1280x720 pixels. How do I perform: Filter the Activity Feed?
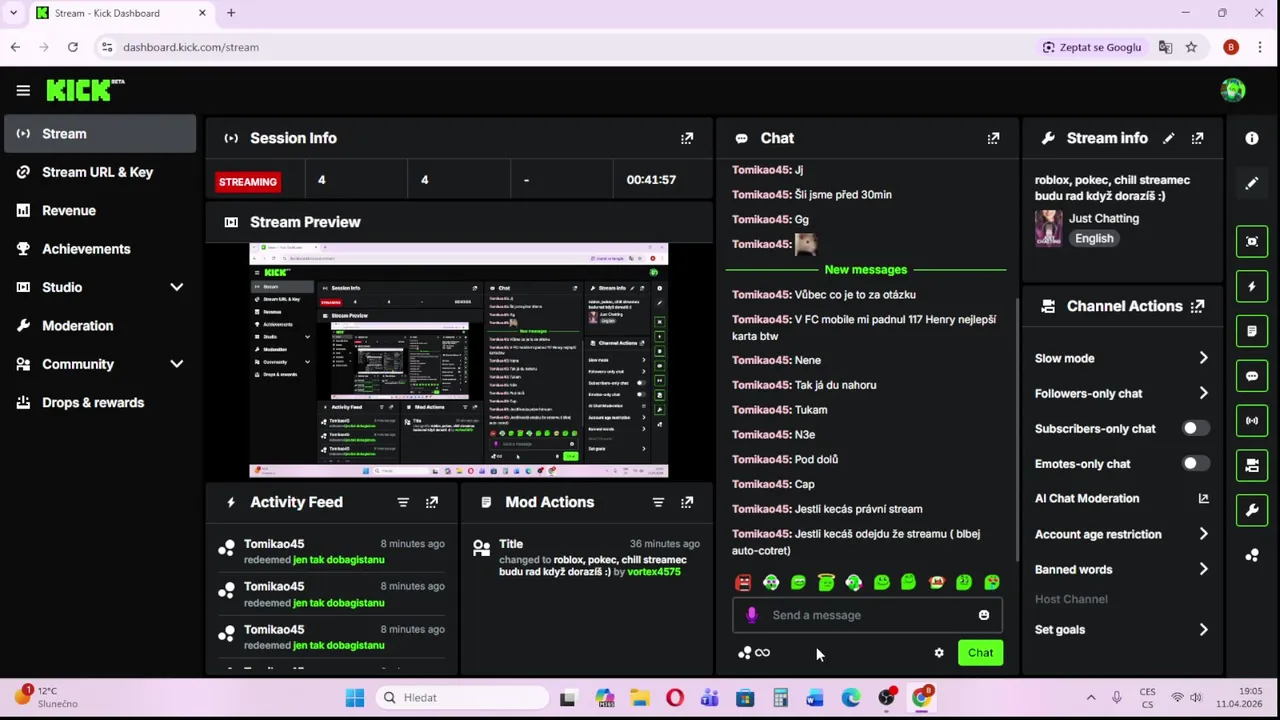point(403,502)
